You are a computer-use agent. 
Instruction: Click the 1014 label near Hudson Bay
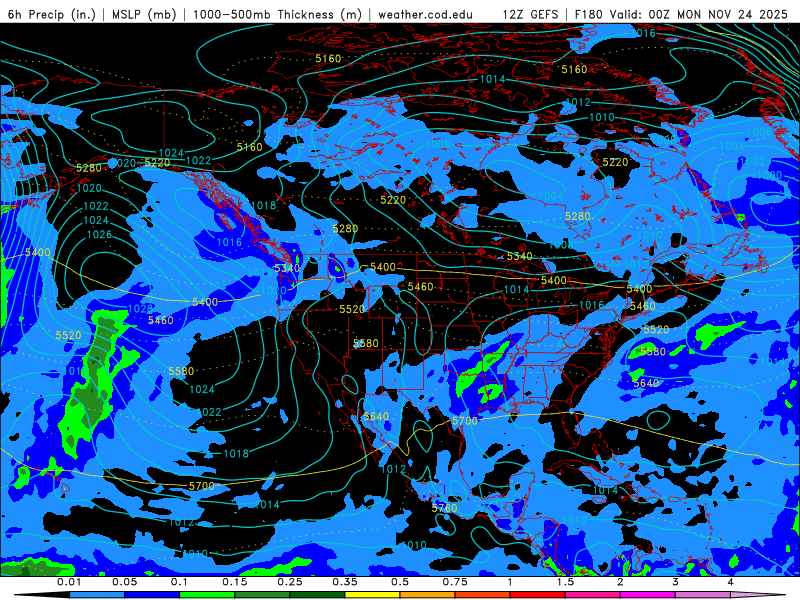click(x=492, y=79)
